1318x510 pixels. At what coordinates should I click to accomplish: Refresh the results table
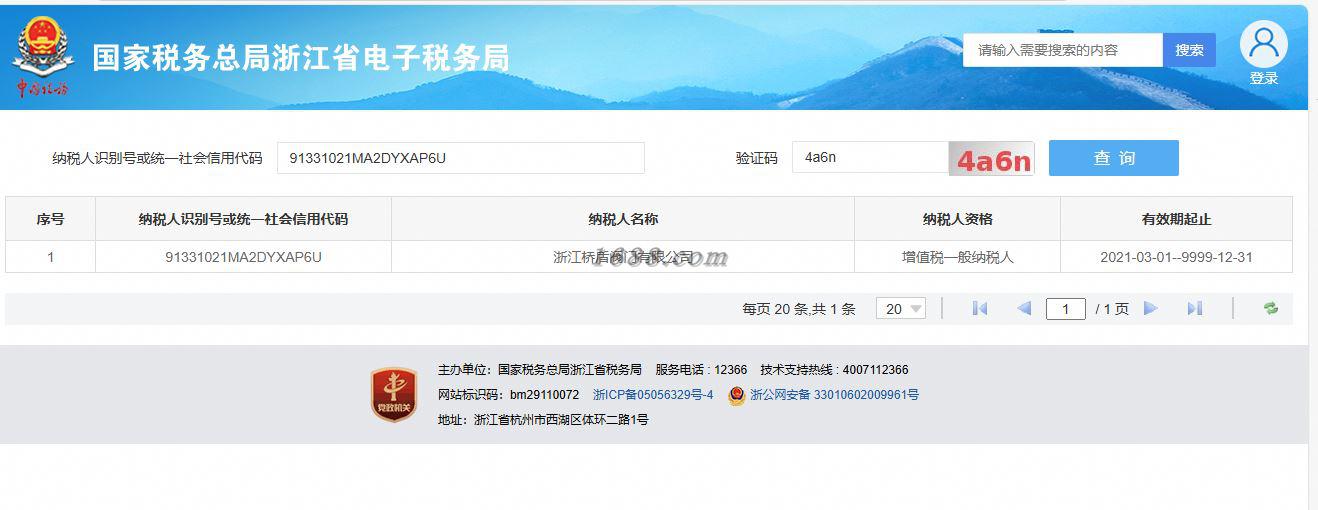point(1270,309)
